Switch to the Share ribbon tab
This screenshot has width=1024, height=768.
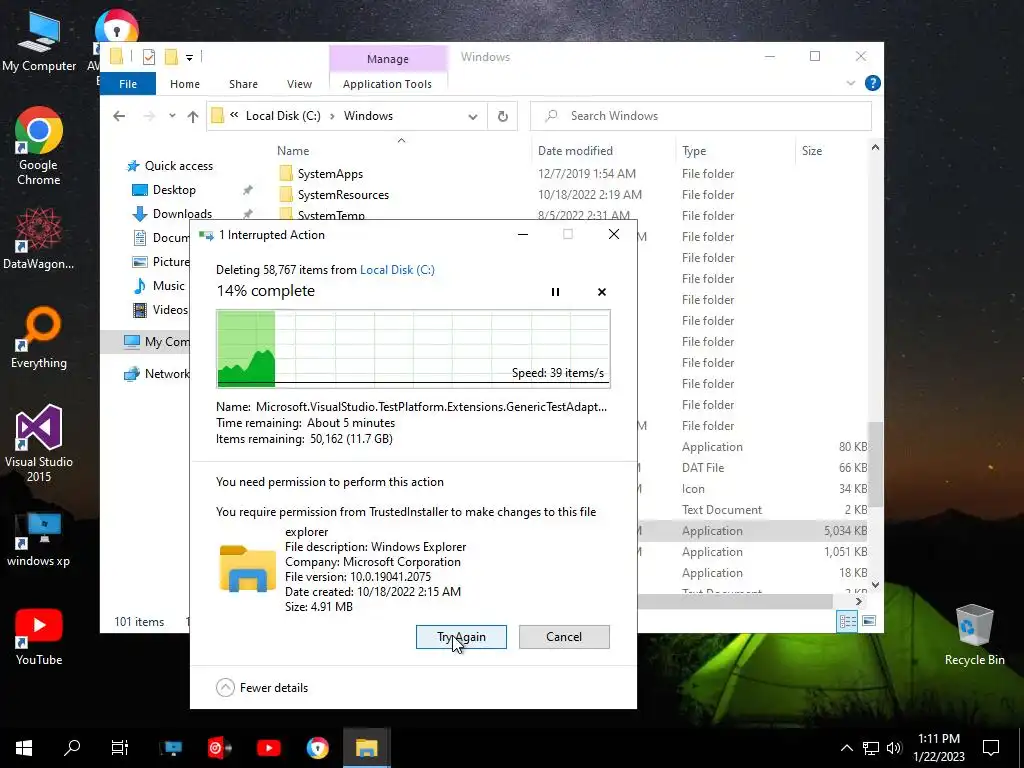click(x=244, y=84)
